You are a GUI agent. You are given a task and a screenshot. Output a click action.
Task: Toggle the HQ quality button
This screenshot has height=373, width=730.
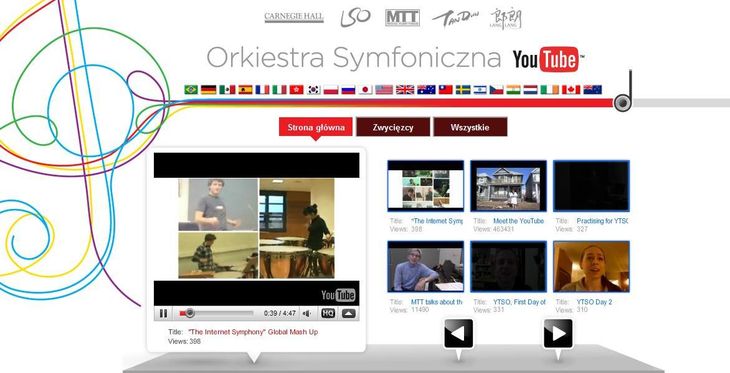328,313
